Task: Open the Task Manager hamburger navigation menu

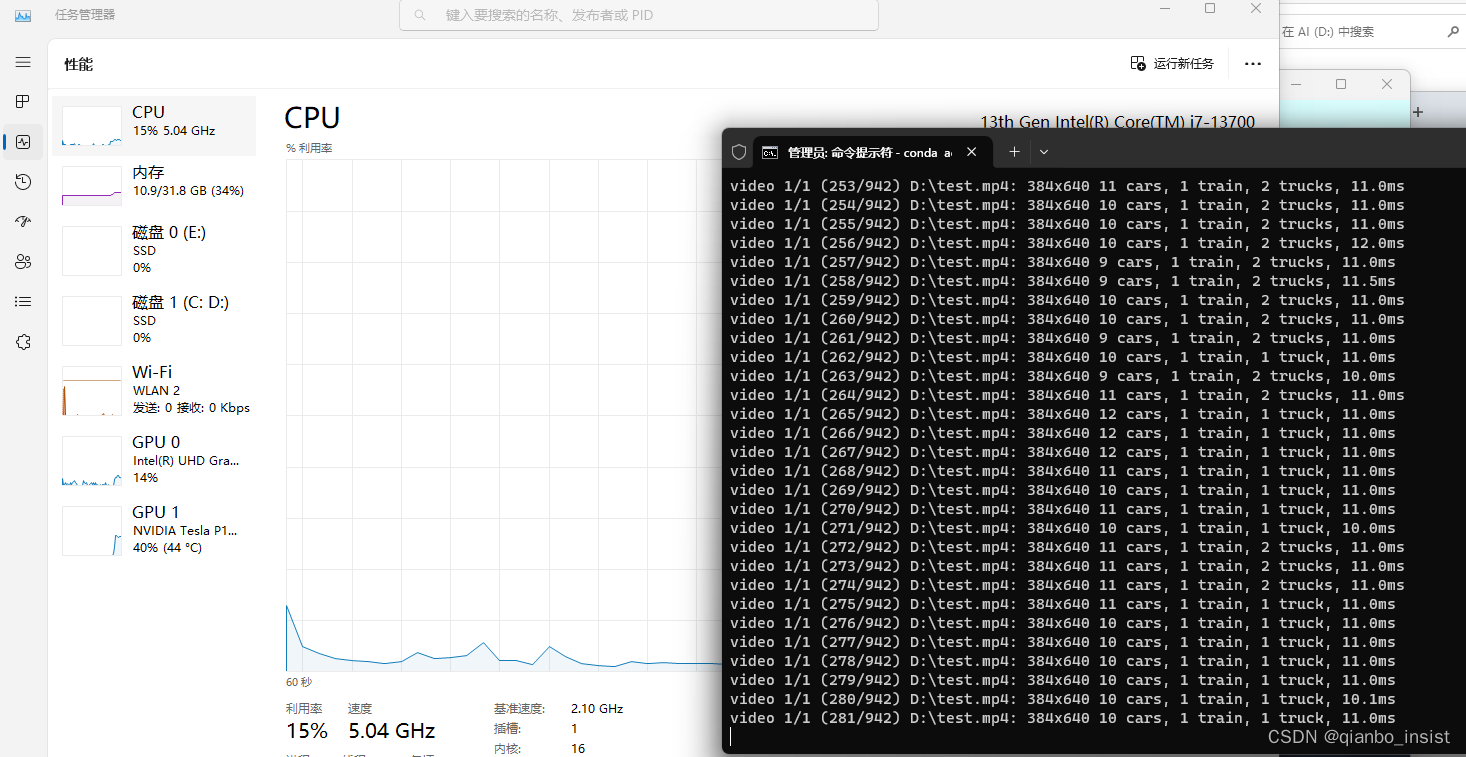Action: point(23,62)
